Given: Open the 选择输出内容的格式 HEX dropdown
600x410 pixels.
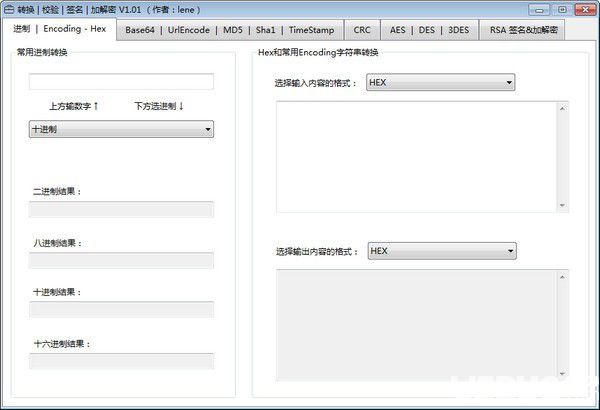Looking at the screenshot, I should pyautogui.click(x=442, y=251).
